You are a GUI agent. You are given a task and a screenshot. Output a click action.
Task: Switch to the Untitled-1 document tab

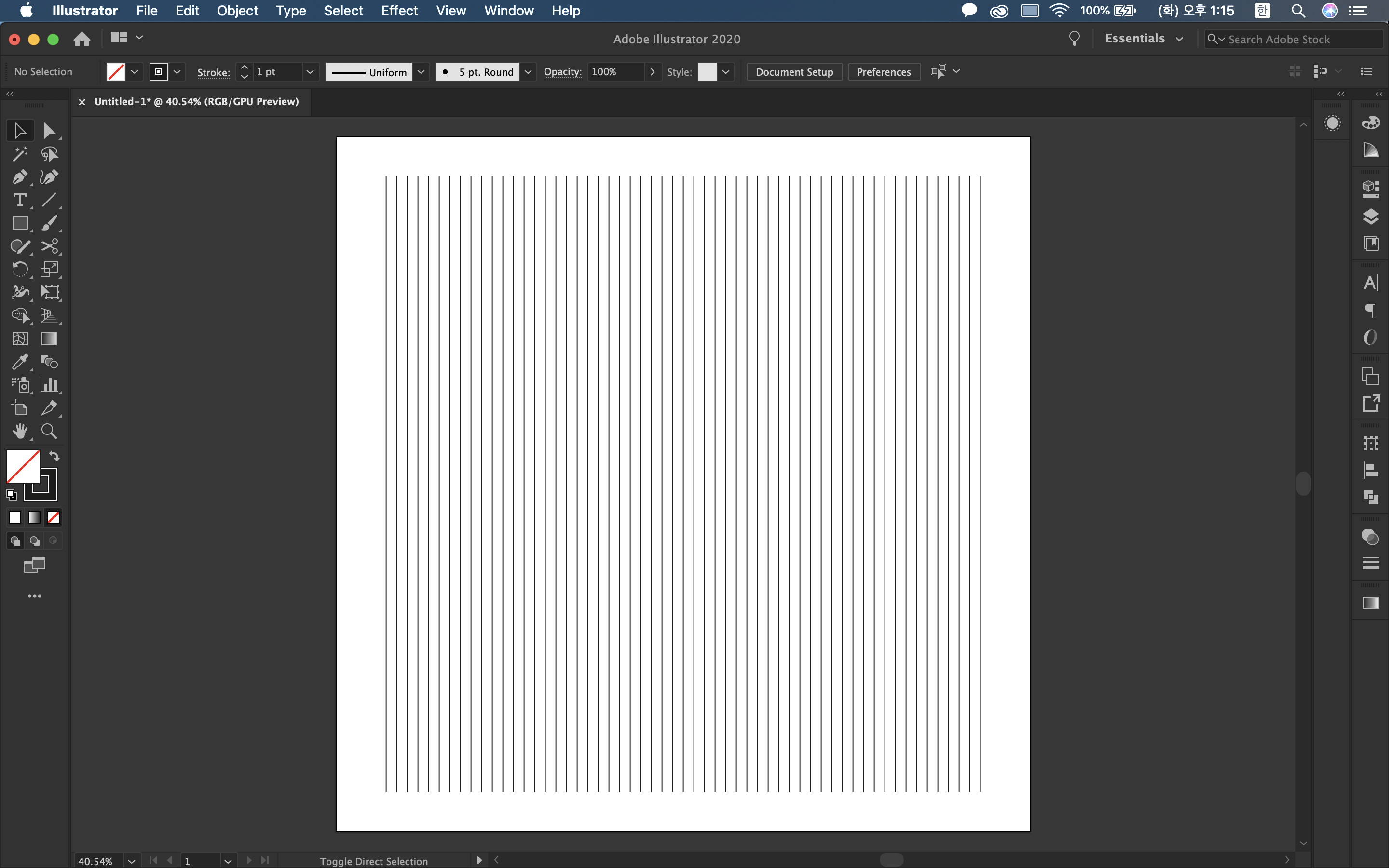tap(196, 102)
